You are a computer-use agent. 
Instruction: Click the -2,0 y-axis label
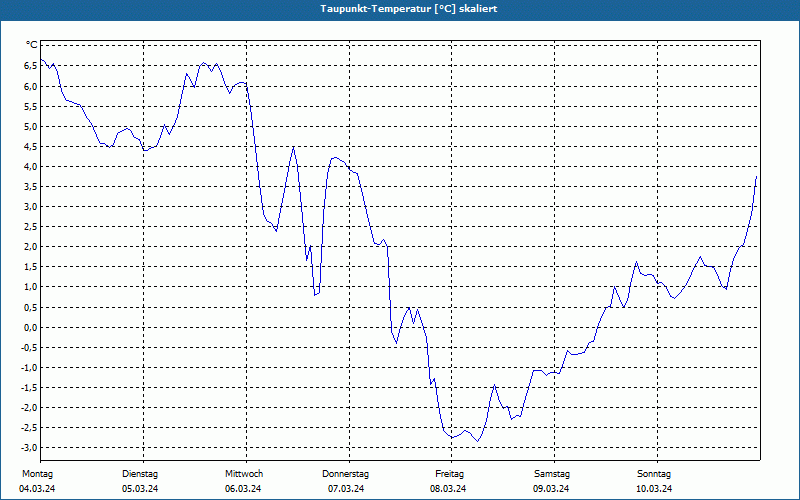(x=29, y=408)
